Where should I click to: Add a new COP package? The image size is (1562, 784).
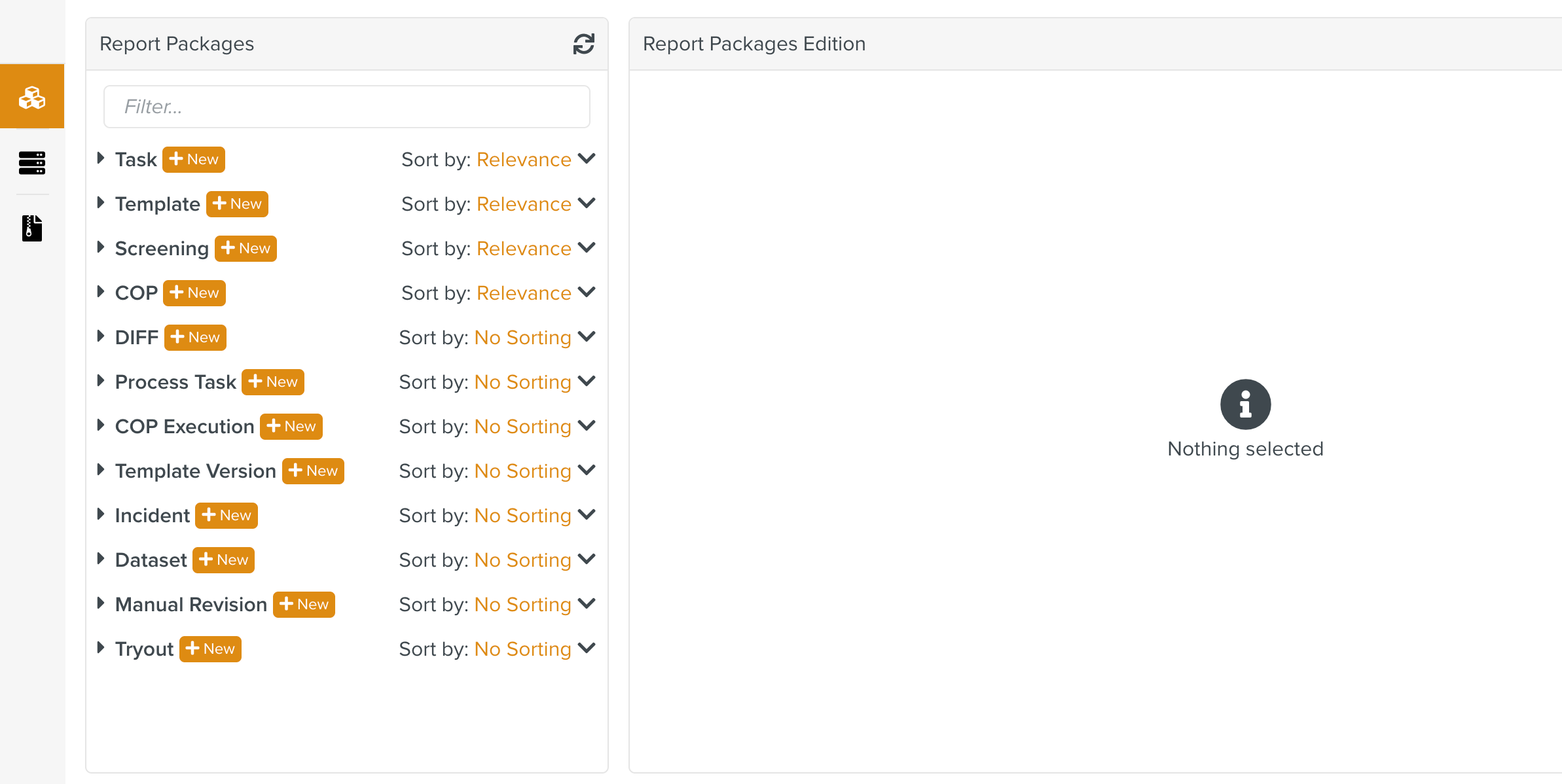[x=194, y=293]
